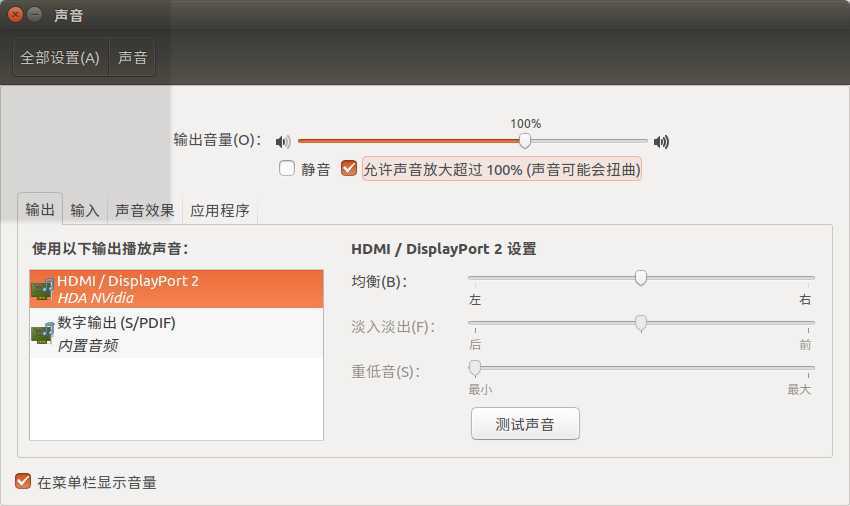The height and width of the screenshot is (506, 850).
Task: Click the 100% volume marker label
Action: click(x=525, y=124)
